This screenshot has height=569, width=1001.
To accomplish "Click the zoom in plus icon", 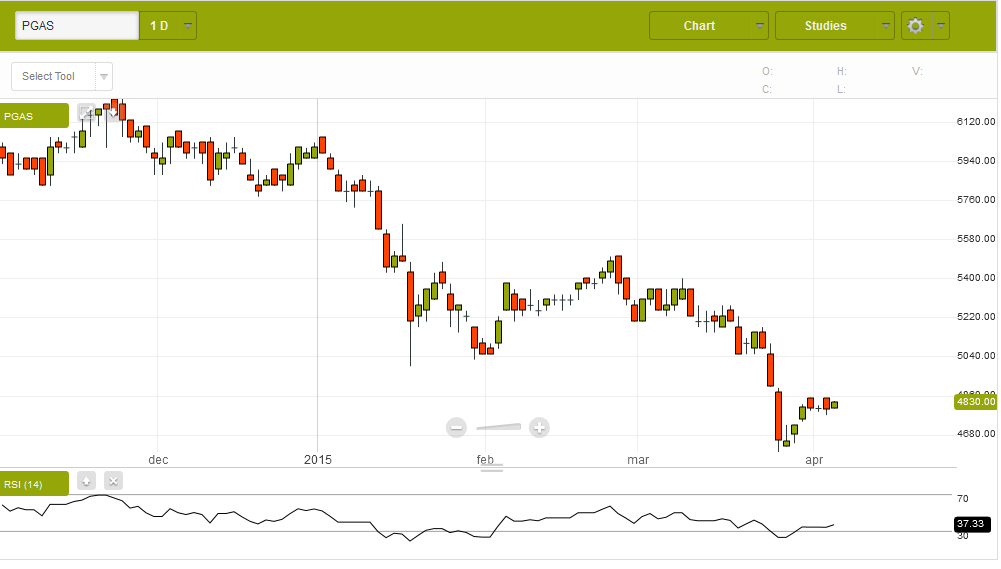I will point(539,428).
